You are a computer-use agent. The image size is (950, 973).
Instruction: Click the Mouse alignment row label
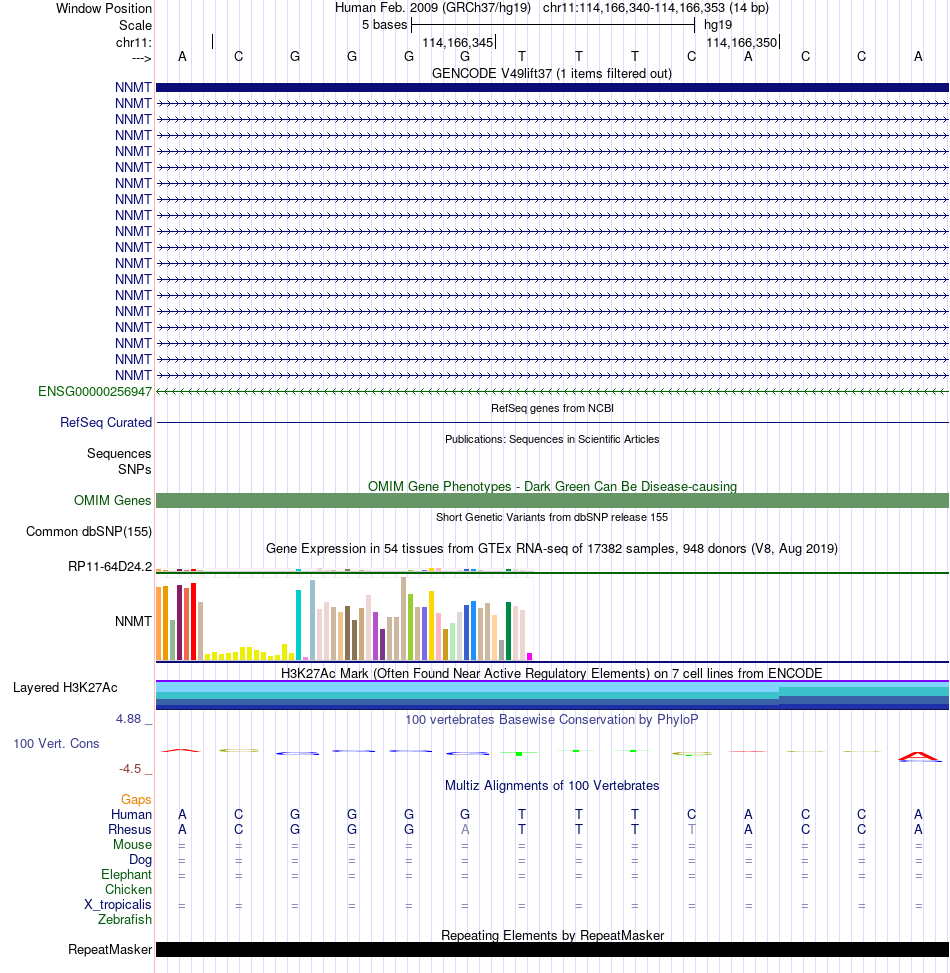click(x=132, y=845)
